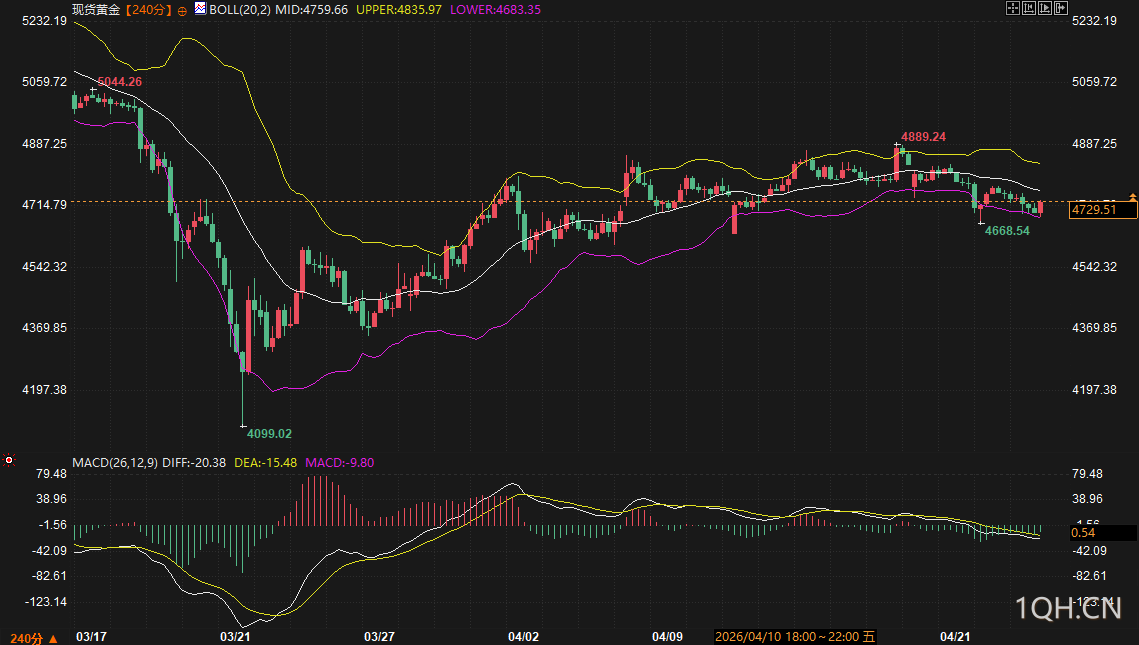
Task: Click the exit/expand panel arrow icon
Action: (x=1060, y=8)
